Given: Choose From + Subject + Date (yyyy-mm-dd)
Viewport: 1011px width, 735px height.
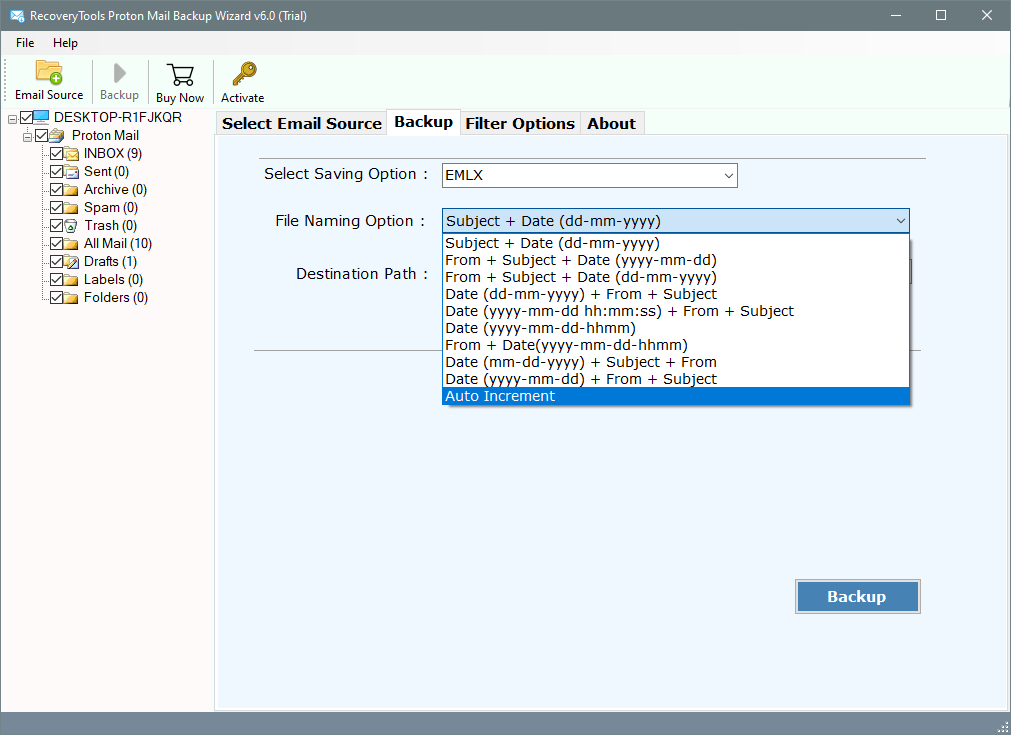Looking at the screenshot, I should coord(676,260).
